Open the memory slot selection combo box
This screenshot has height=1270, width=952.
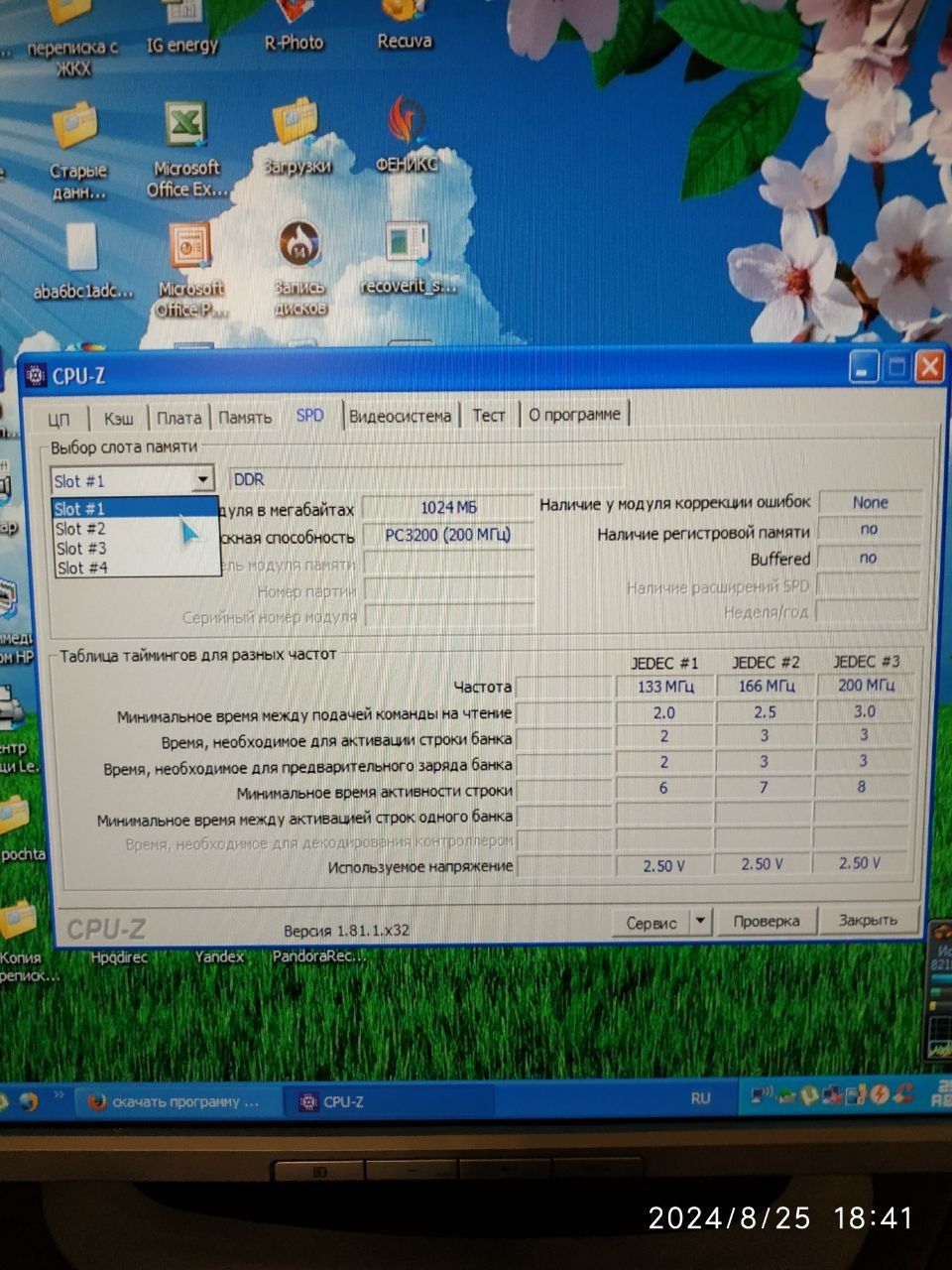[x=133, y=480]
